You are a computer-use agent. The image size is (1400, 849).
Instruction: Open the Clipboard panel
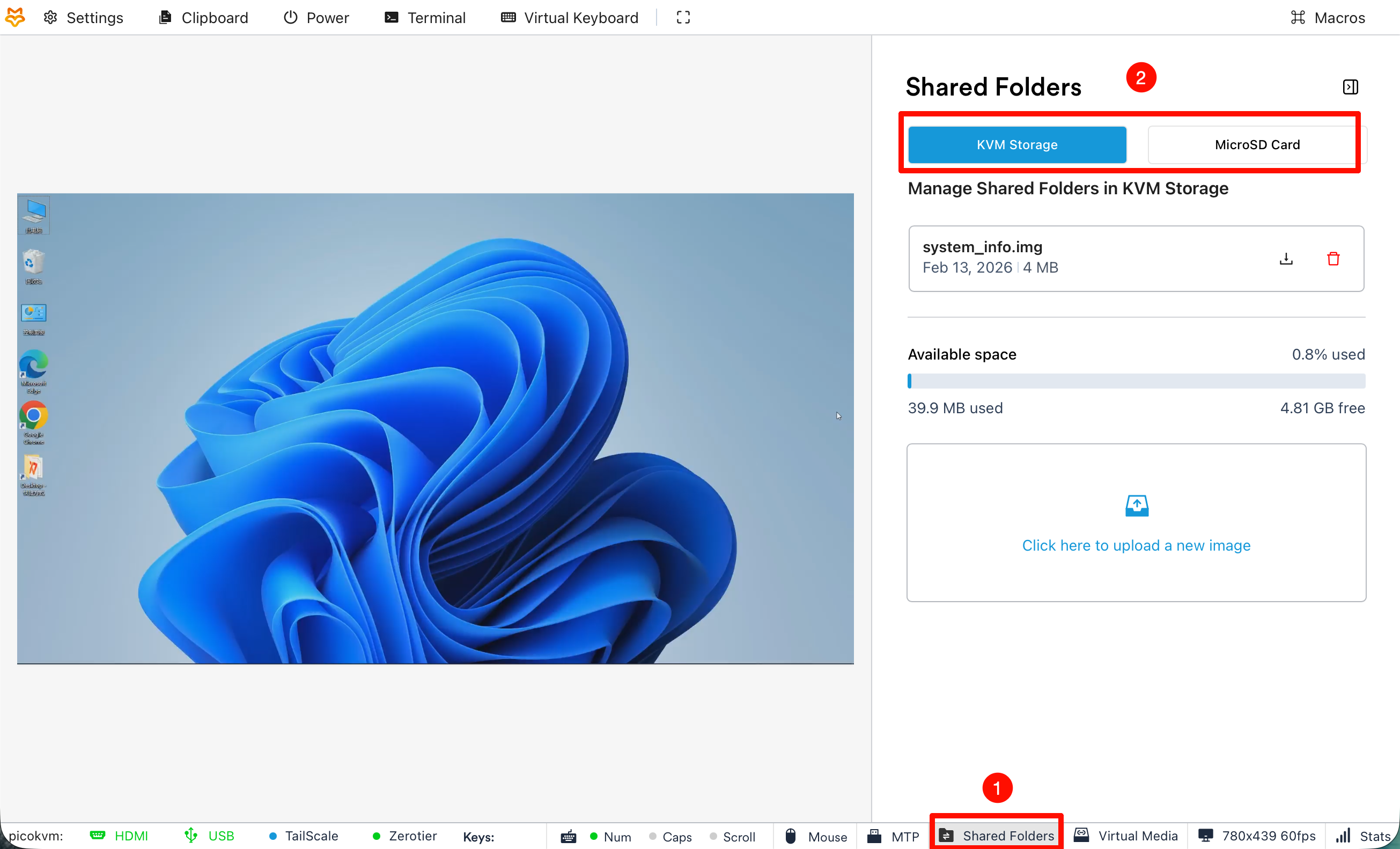203,18
